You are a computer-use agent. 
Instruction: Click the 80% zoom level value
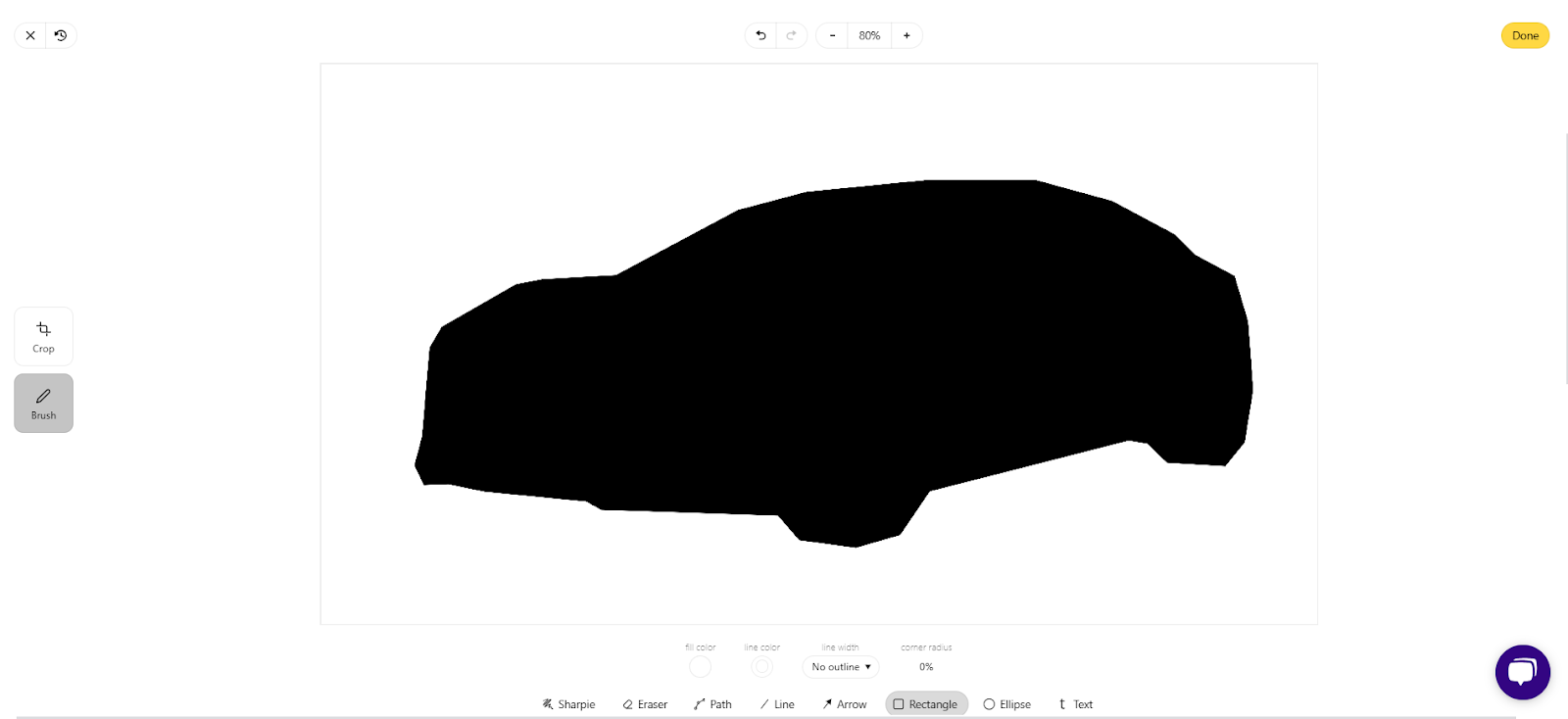point(869,35)
